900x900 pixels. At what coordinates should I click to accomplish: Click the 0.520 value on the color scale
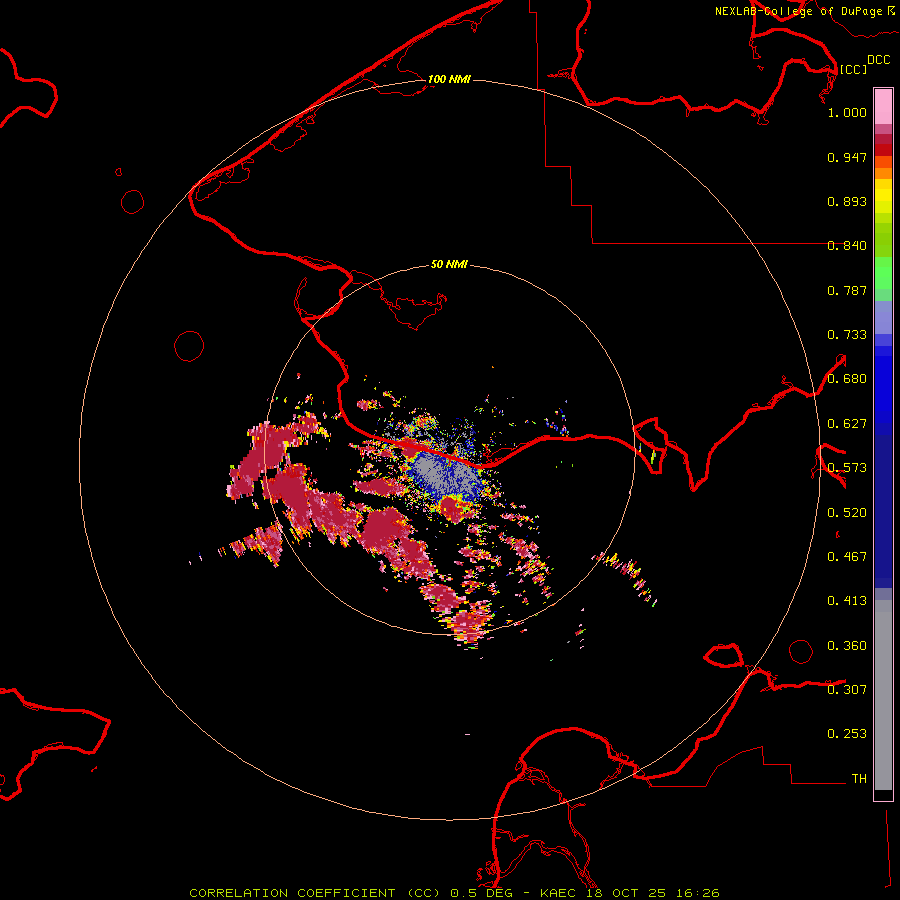coord(847,513)
